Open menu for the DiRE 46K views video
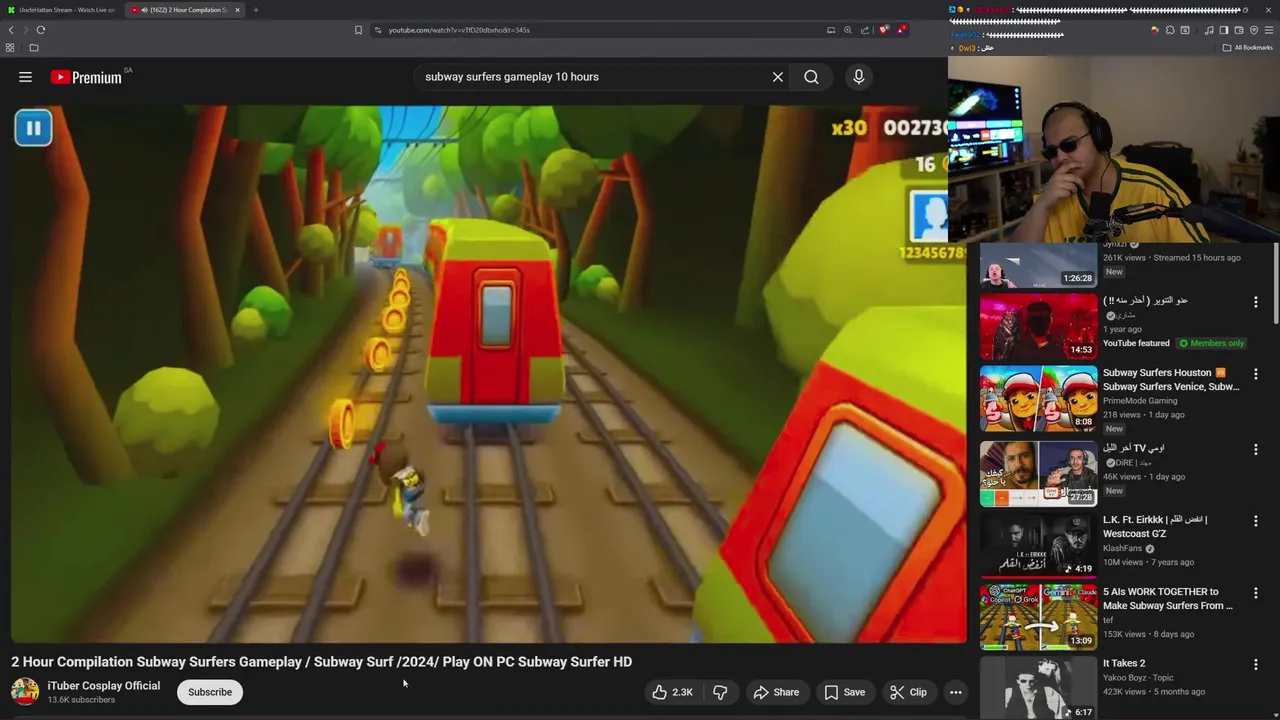The image size is (1280, 720). 1256,449
